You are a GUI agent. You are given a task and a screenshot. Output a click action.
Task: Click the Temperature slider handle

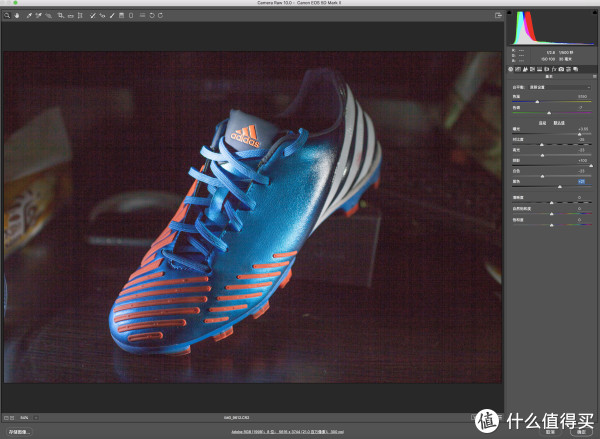tap(537, 101)
